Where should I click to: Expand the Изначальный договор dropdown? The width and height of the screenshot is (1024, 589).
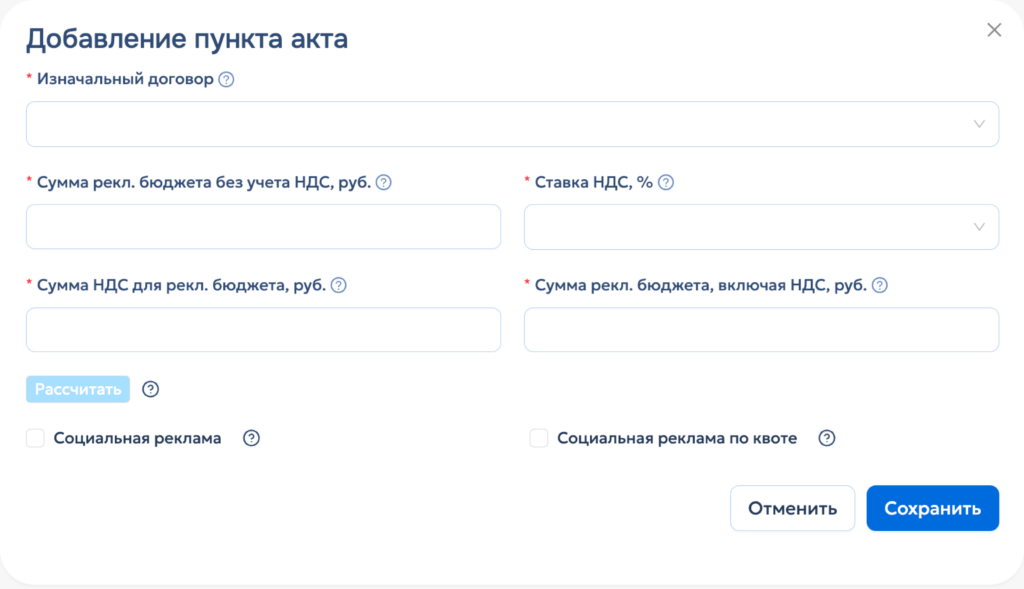click(513, 124)
